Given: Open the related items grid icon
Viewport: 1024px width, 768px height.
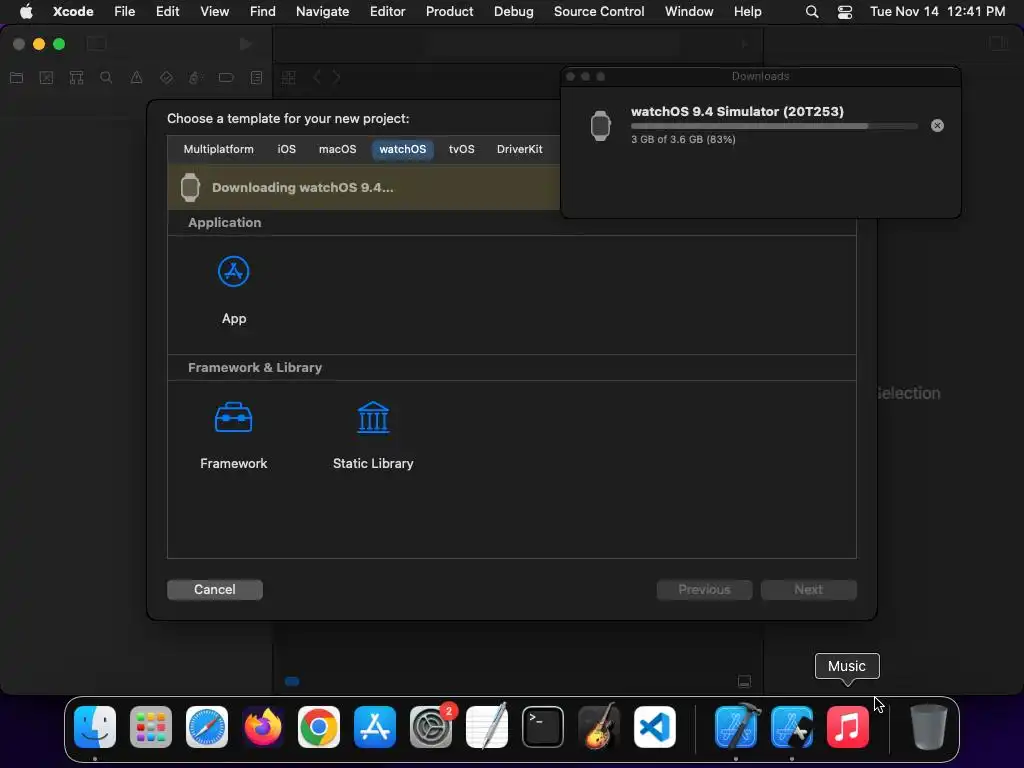Looking at the screenshot, I should (289, 78).
